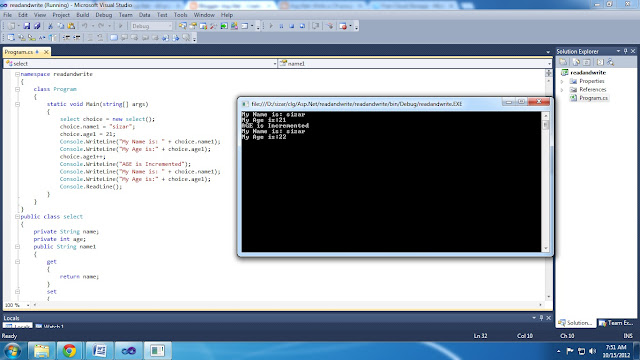Viewport: 640px width, 360px height.
Task: Click the Paste clipboard icon
Action: (x=71, y=26)
